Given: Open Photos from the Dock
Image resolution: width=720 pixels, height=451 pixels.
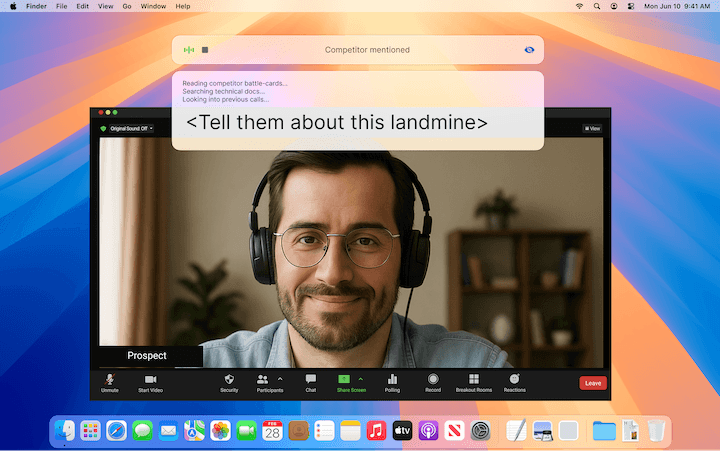Looking at the screenshot, I should pos(220,431).
